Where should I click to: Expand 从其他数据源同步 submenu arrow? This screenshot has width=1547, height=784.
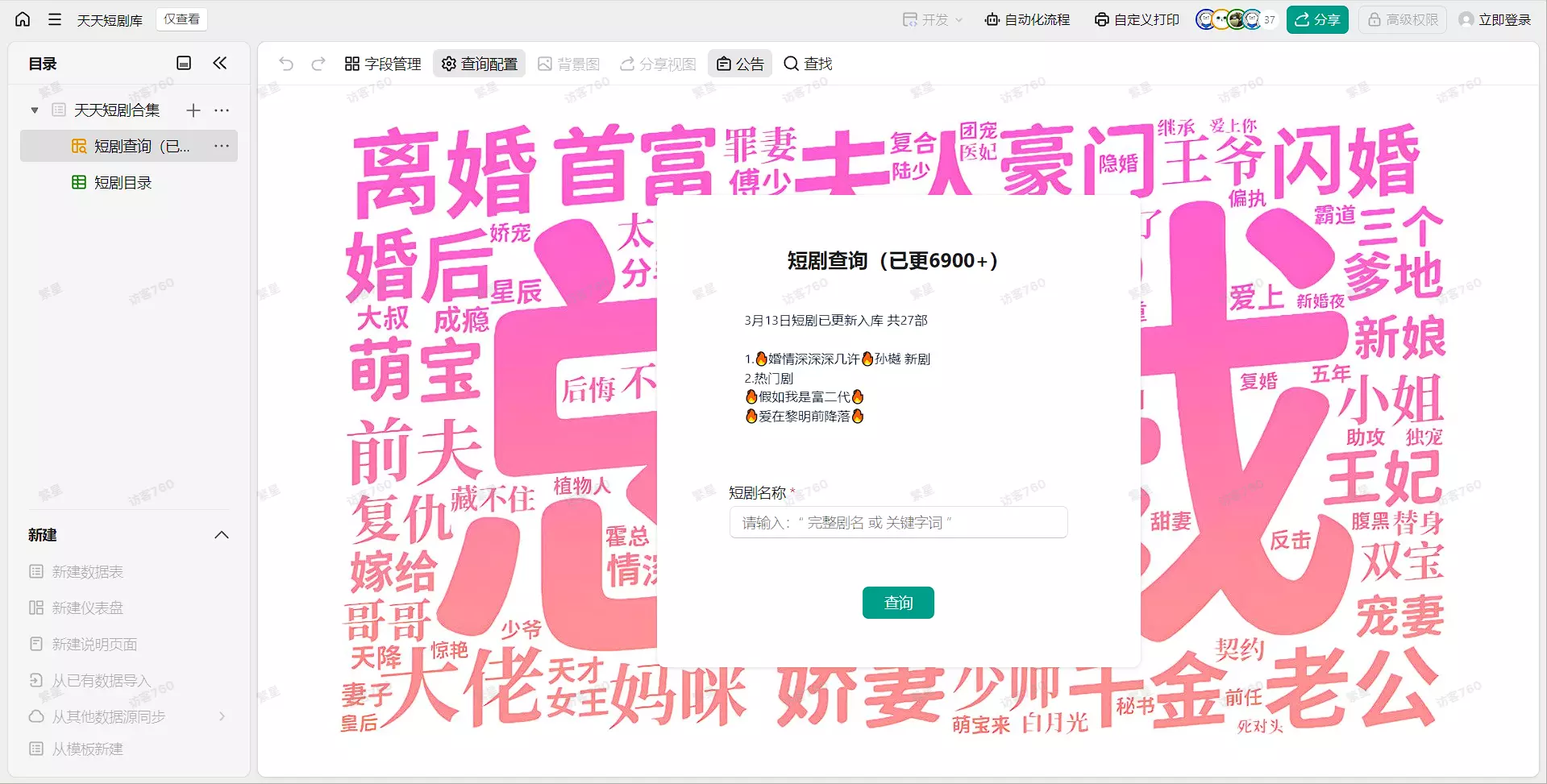222,716
